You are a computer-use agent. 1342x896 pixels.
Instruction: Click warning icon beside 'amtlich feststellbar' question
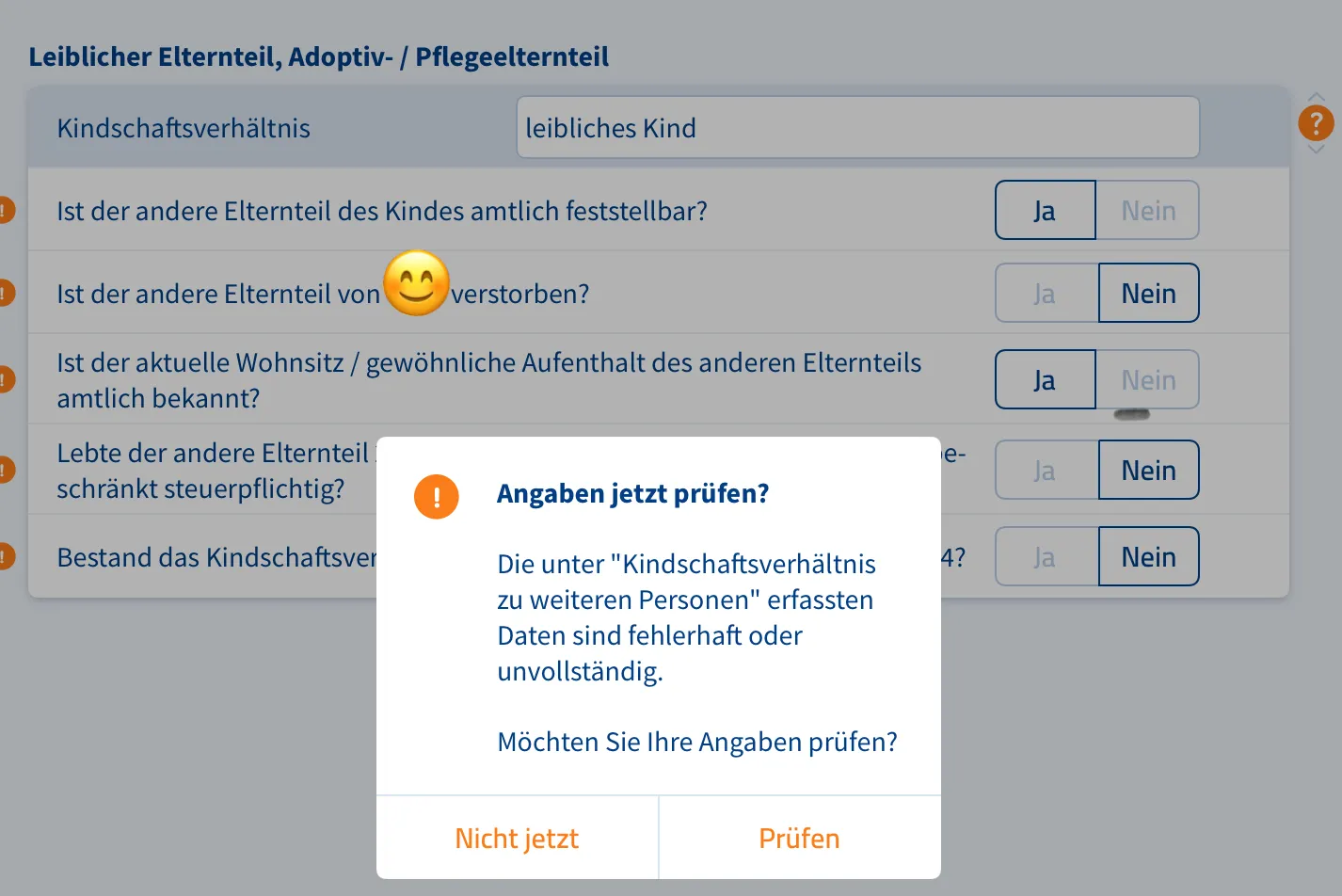pyautogui.click(x=5, y=210)
